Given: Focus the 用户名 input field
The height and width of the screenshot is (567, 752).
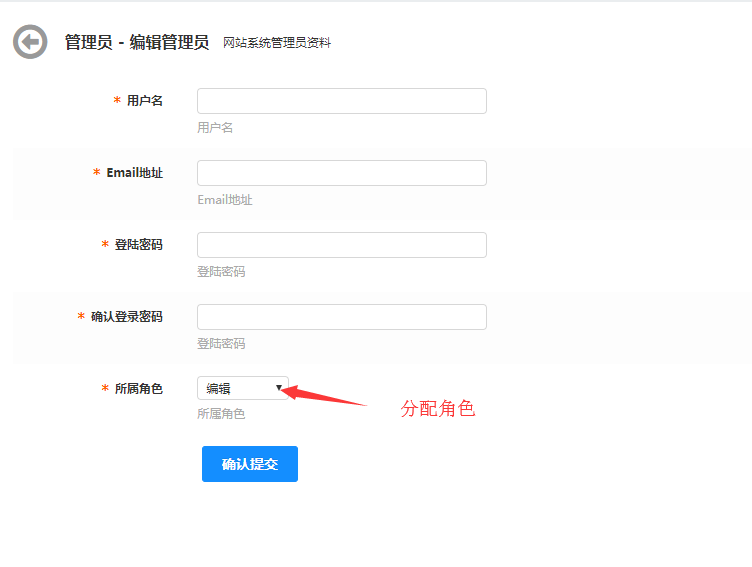Looking at the screenshot, I should (x=341, y=101).
